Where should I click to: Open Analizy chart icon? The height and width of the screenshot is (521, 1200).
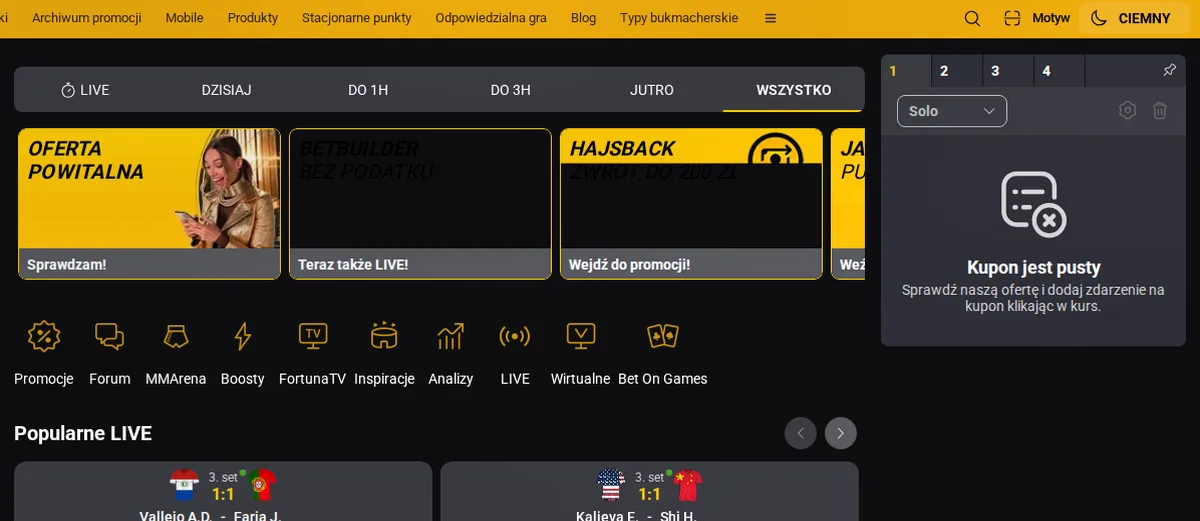coord(450,336)
